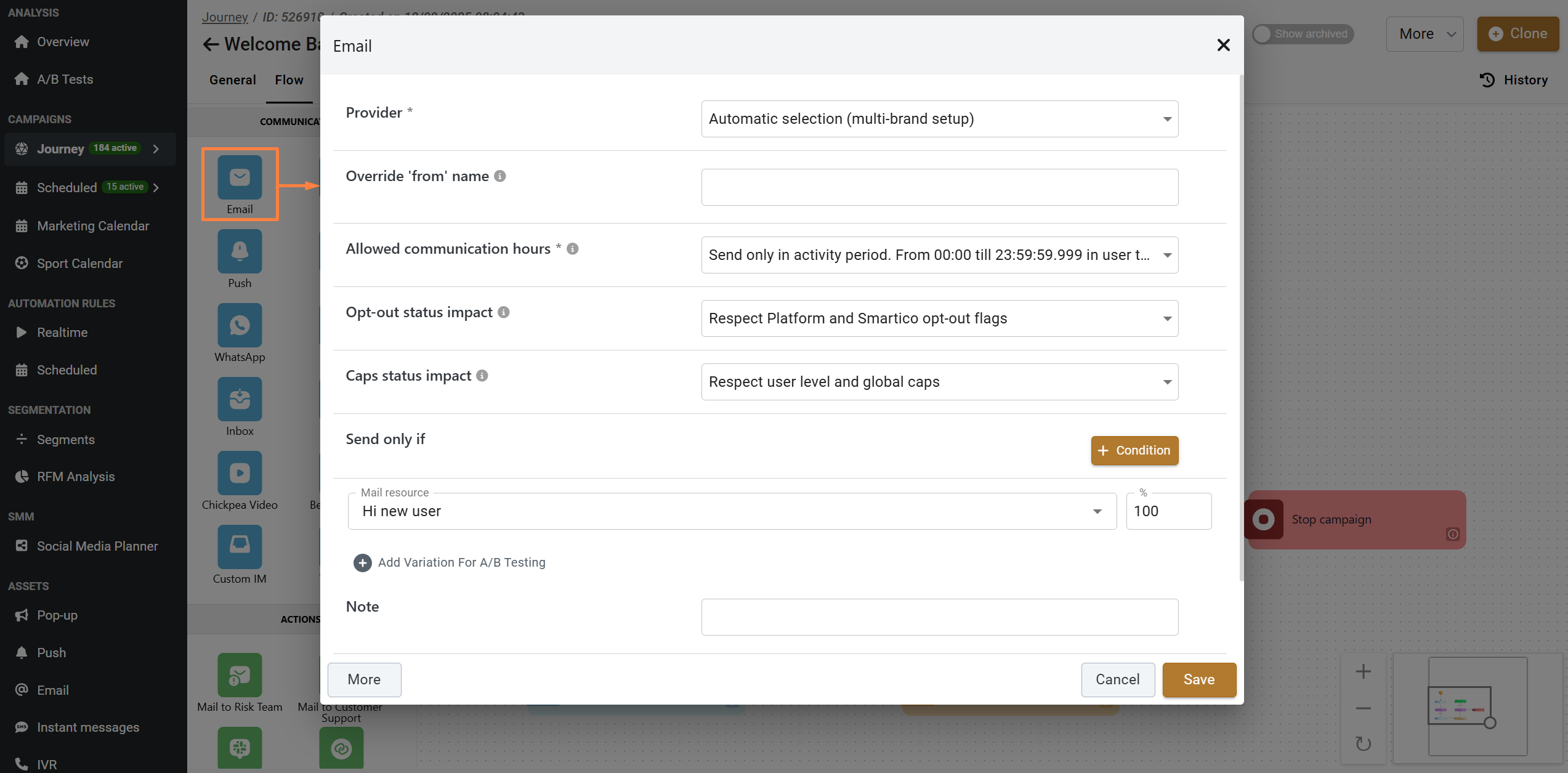Screen dimensions: 1568x773
Task: Select the Chickpea Video icon
Action: click(240, 473)
